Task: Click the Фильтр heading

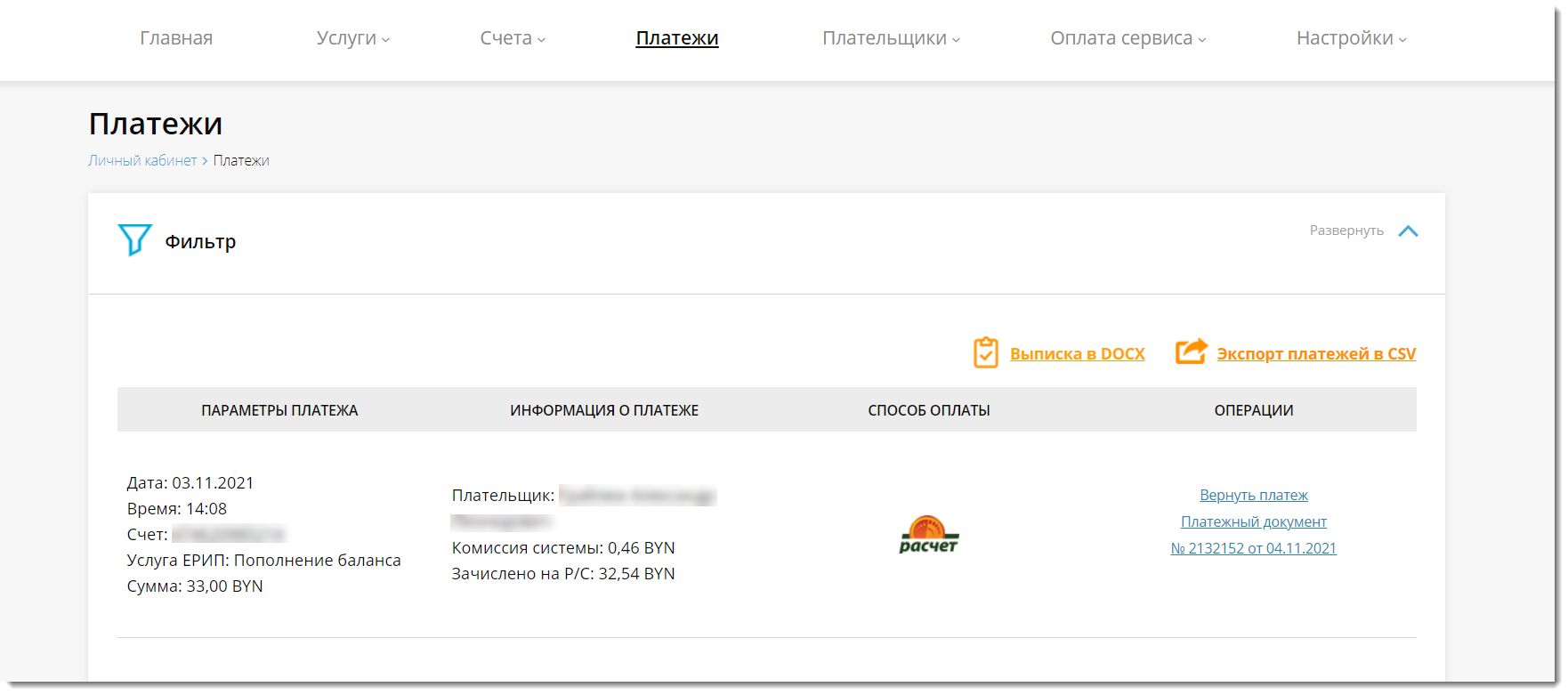Action: pos(200,242)
